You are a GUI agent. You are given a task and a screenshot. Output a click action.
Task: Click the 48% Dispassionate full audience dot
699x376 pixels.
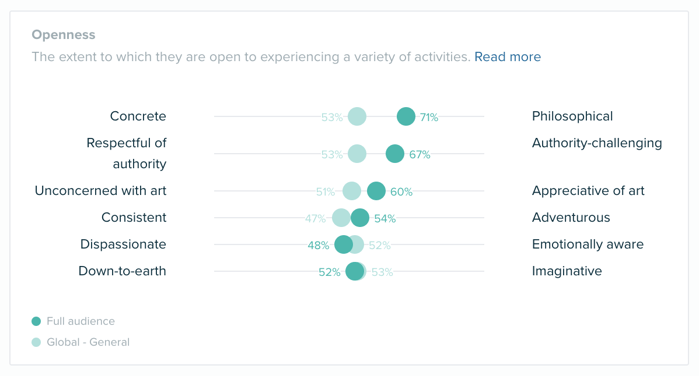344,244
